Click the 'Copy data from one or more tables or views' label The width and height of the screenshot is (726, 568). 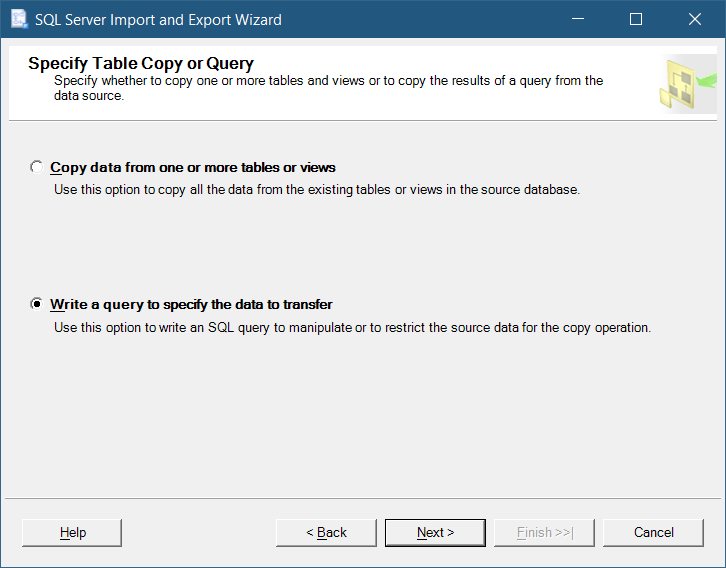[193, 167]
